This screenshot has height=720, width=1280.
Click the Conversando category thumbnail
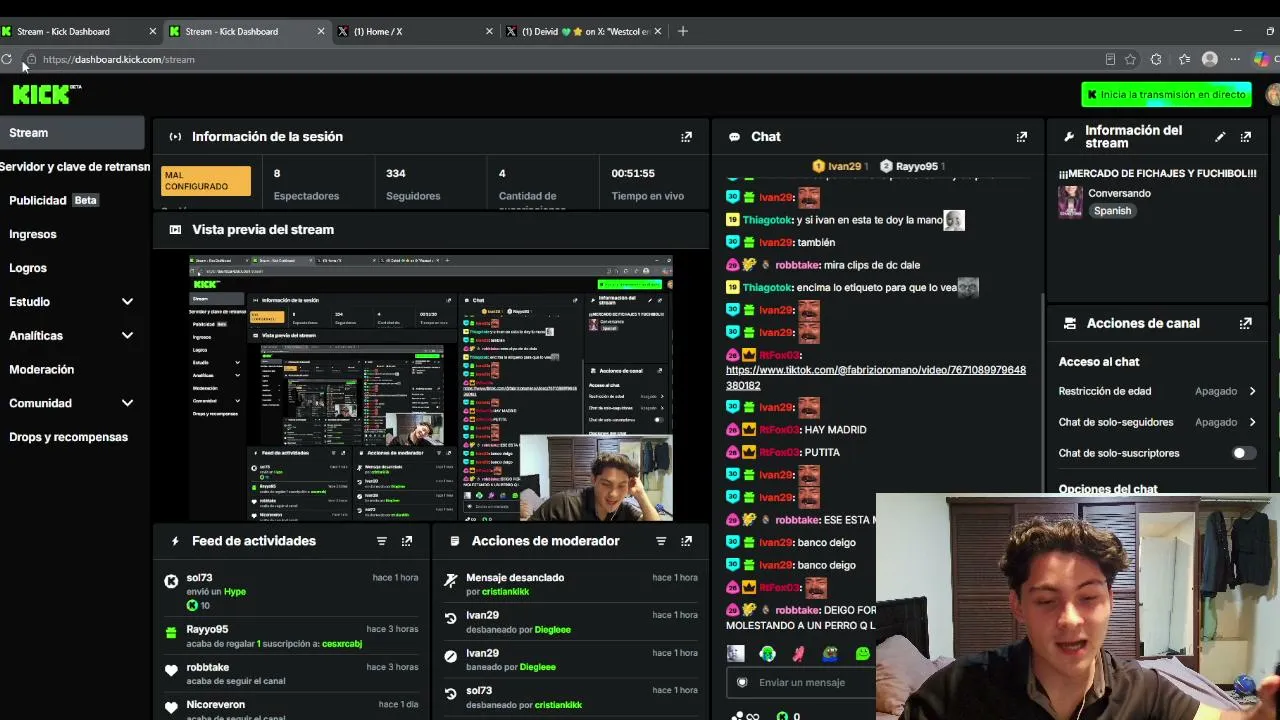(1070, 202)
